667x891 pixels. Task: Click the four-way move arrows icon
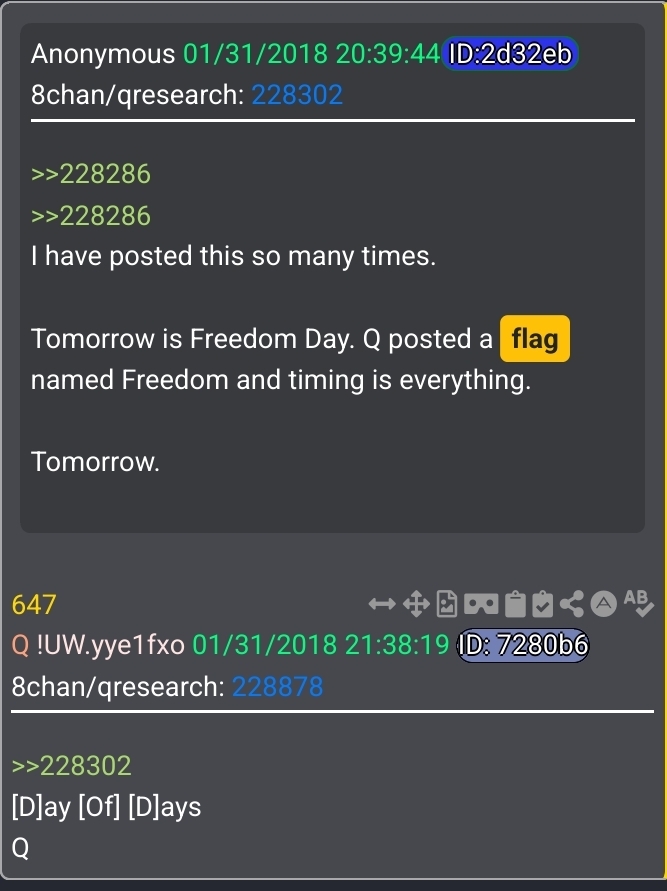click(416, 603)
